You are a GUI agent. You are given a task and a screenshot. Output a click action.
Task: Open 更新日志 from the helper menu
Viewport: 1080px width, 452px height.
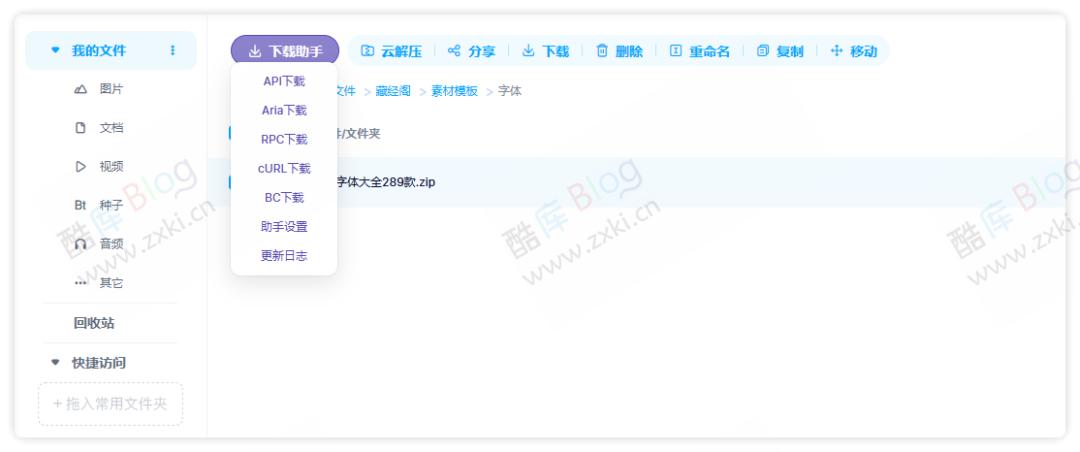click(x=284, y=256)
